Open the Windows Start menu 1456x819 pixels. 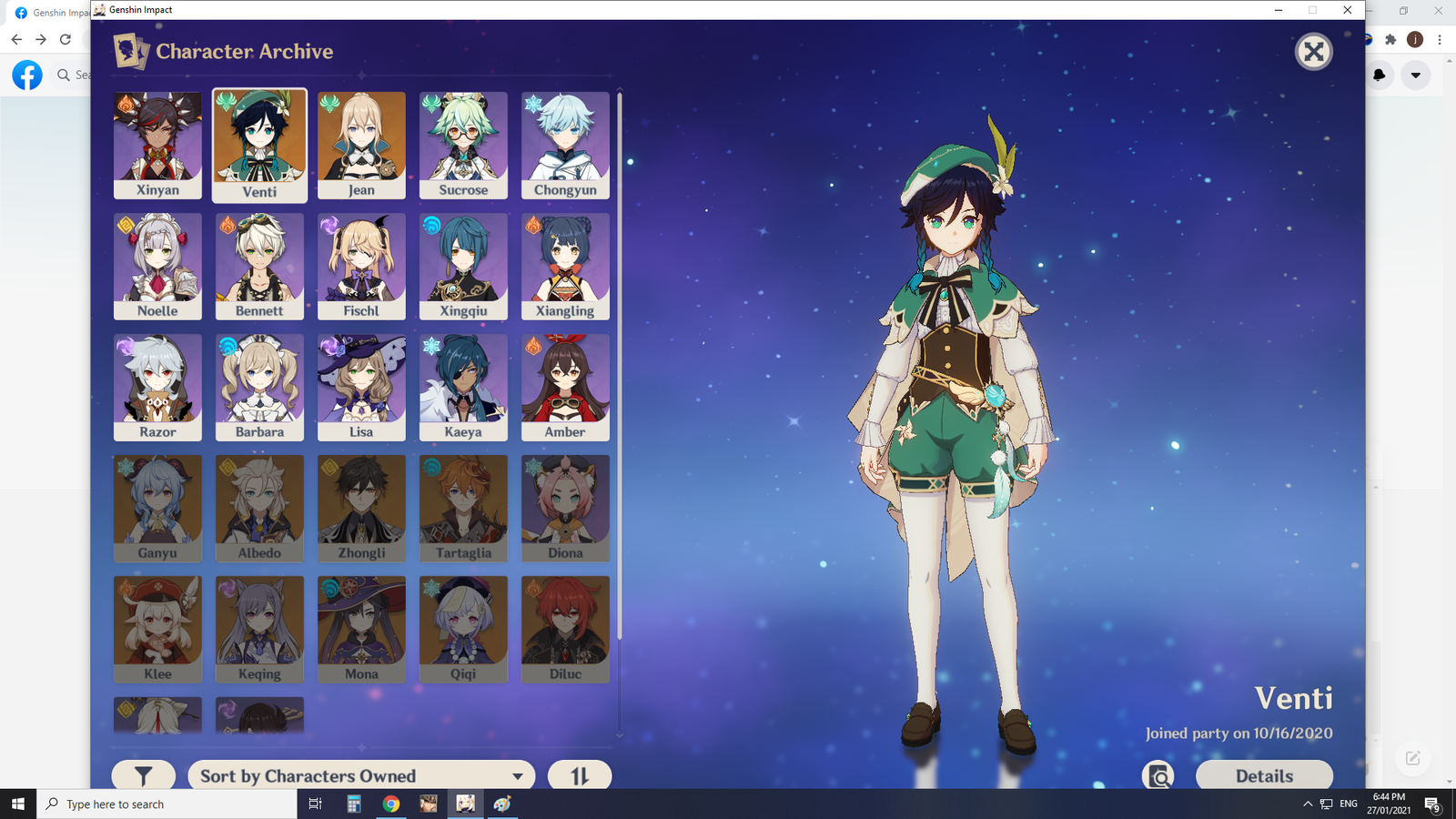tap(18, 804)
